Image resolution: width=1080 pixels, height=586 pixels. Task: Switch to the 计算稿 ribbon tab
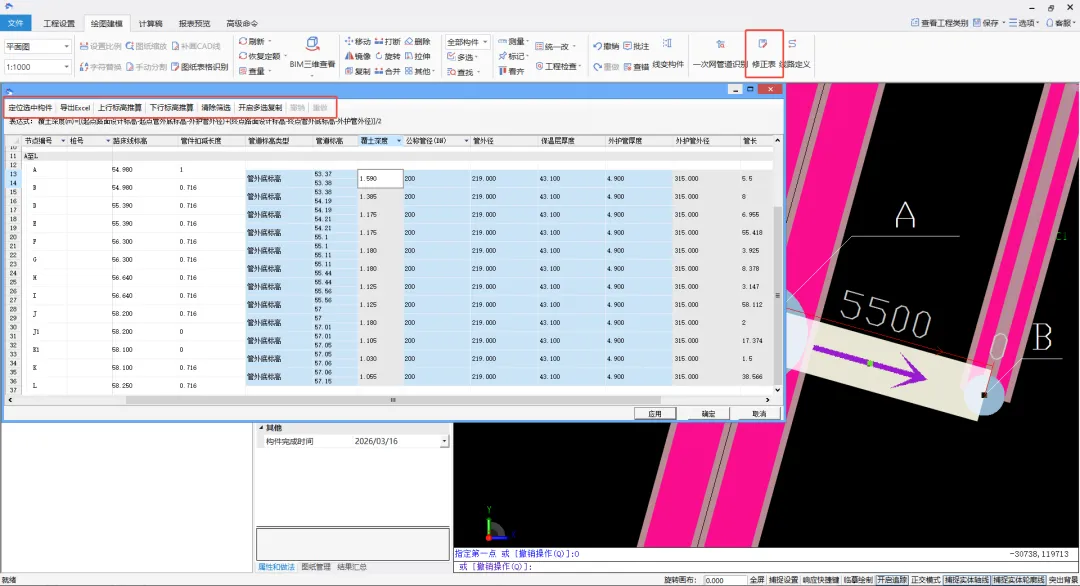point(150,23)
